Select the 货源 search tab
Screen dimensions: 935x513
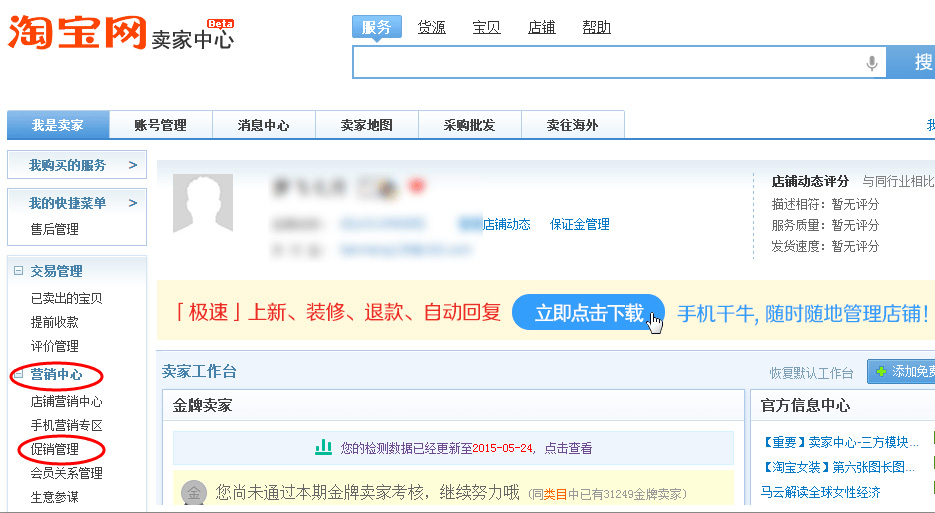point(432,27)
